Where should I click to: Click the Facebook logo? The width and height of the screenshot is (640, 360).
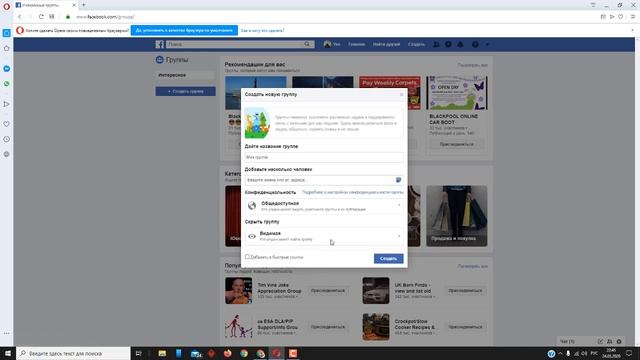click(x=160, y=44)
